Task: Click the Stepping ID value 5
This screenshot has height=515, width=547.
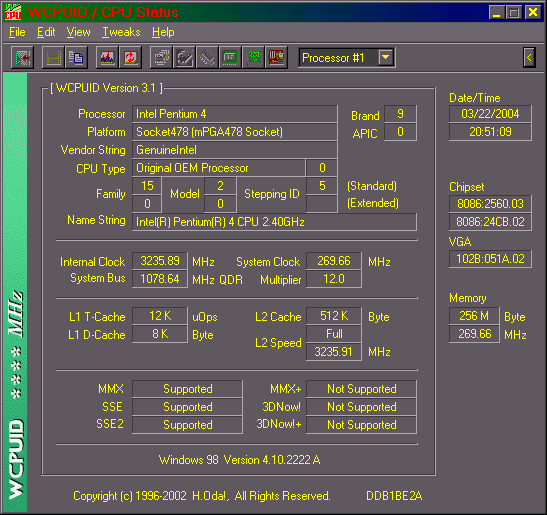Action: pyautogui.click(x=322, y=186)
